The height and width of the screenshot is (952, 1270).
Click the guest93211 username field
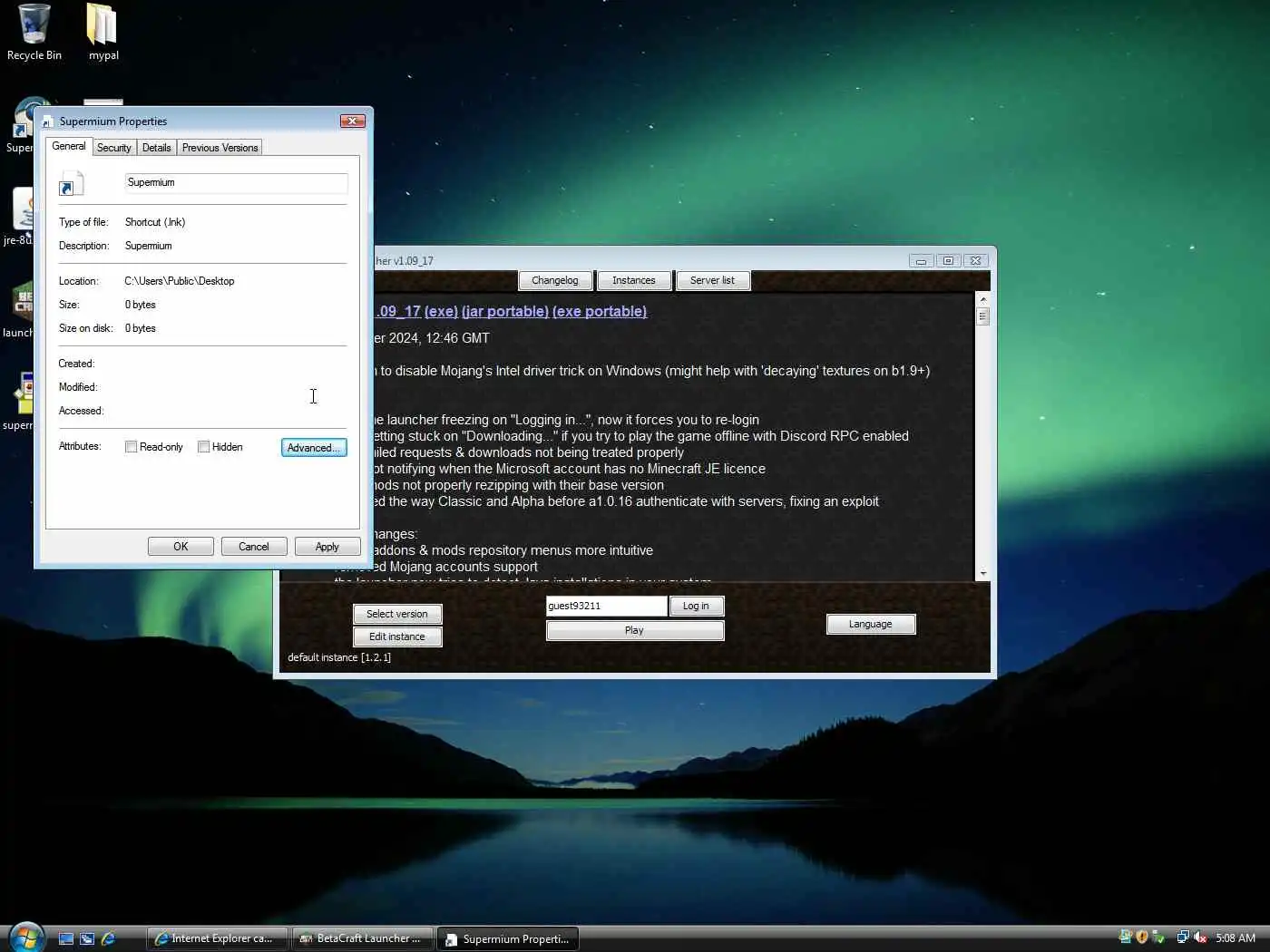tap(606, 606)
